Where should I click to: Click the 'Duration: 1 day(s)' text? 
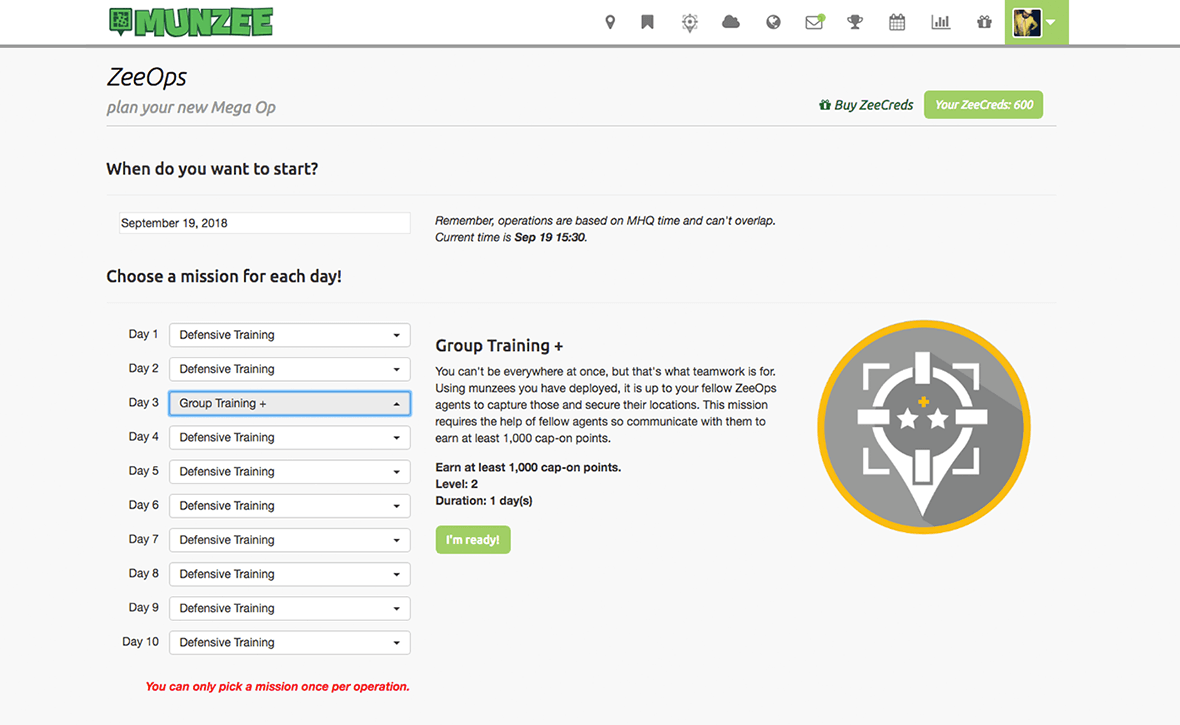pos(484,501)
